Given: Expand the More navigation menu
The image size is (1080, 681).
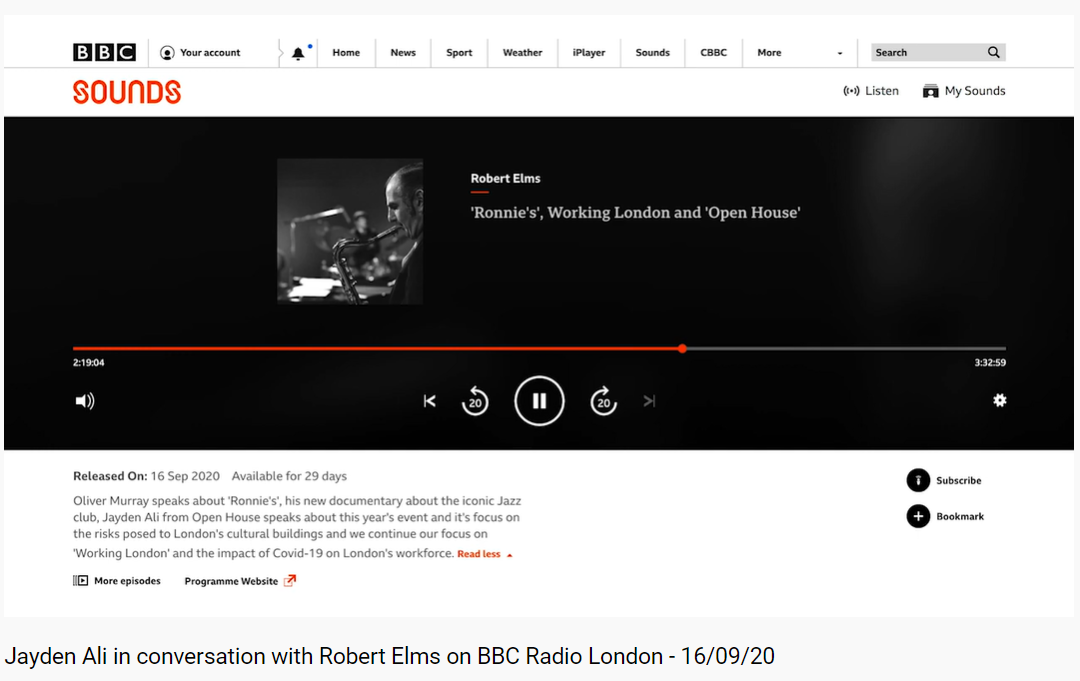Looking at the screenshot, I should (768, 52).
